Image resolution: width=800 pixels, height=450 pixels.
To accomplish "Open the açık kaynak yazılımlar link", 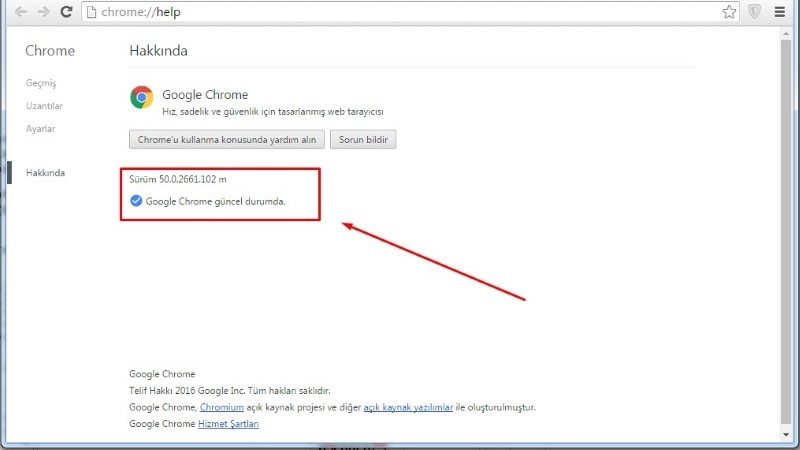I will [408, 407].
